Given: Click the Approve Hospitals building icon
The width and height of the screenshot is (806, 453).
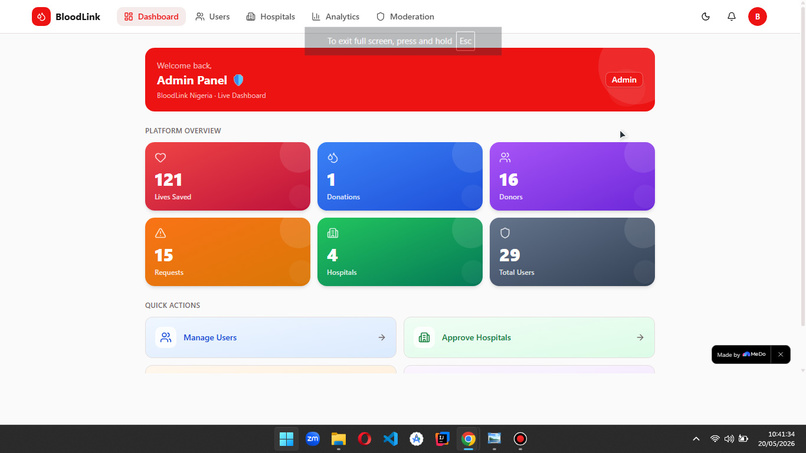Looking at the screenshot, I should [x=424, y=337].
